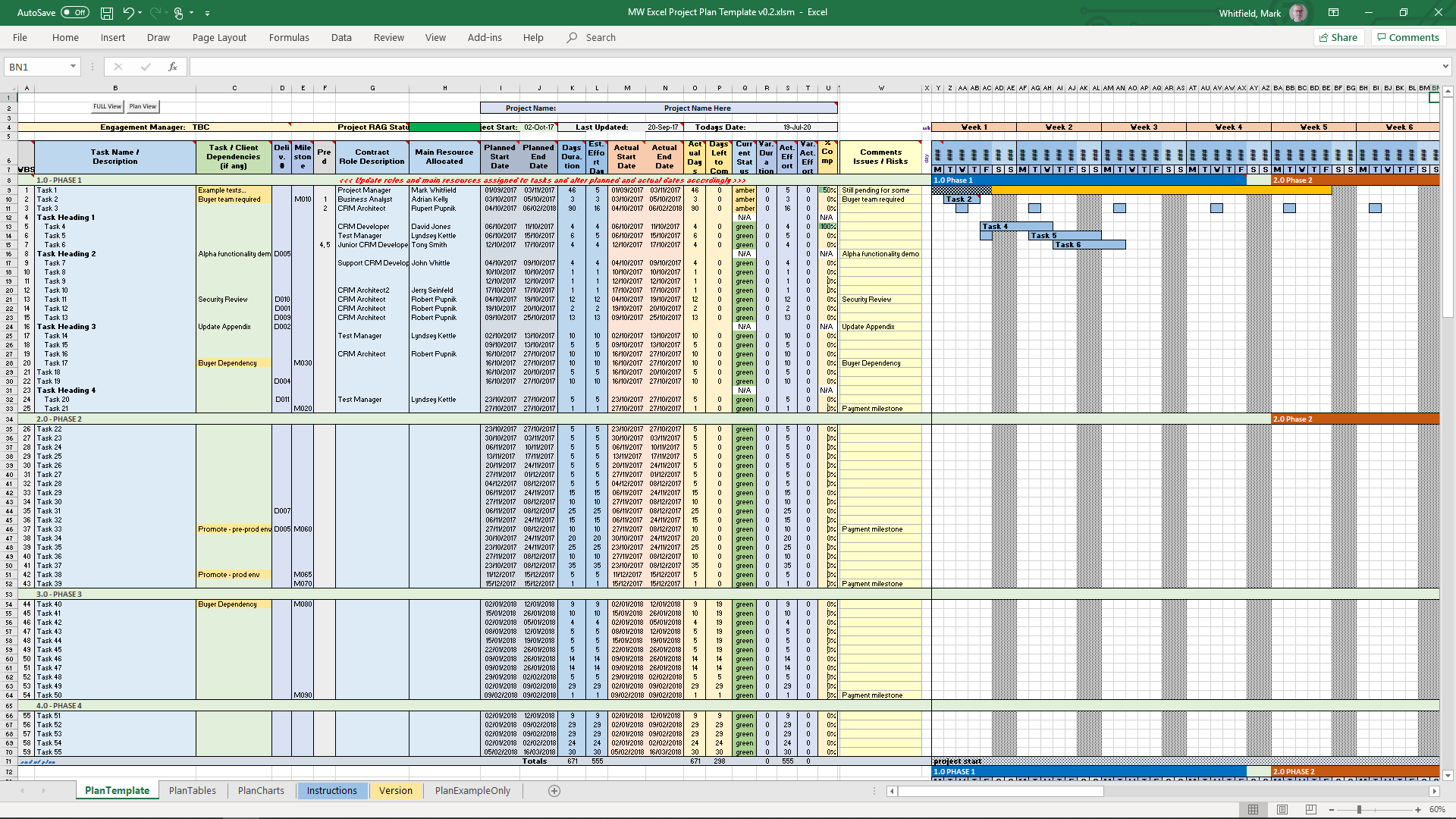Image resolution: width=1456 pixels, height=819 pixels.
Task: Click the Touch/Mouse Mode hand icon
Action: (178, 13)
